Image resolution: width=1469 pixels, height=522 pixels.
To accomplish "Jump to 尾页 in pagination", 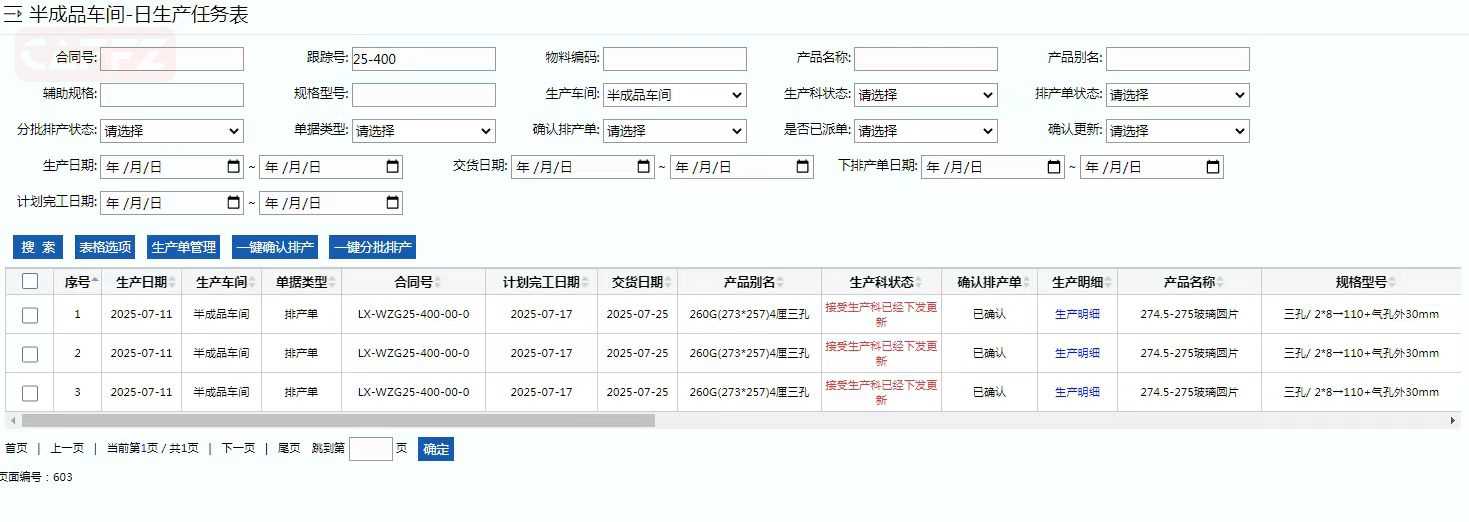I will pyautogui.click(x=288, y=449).
